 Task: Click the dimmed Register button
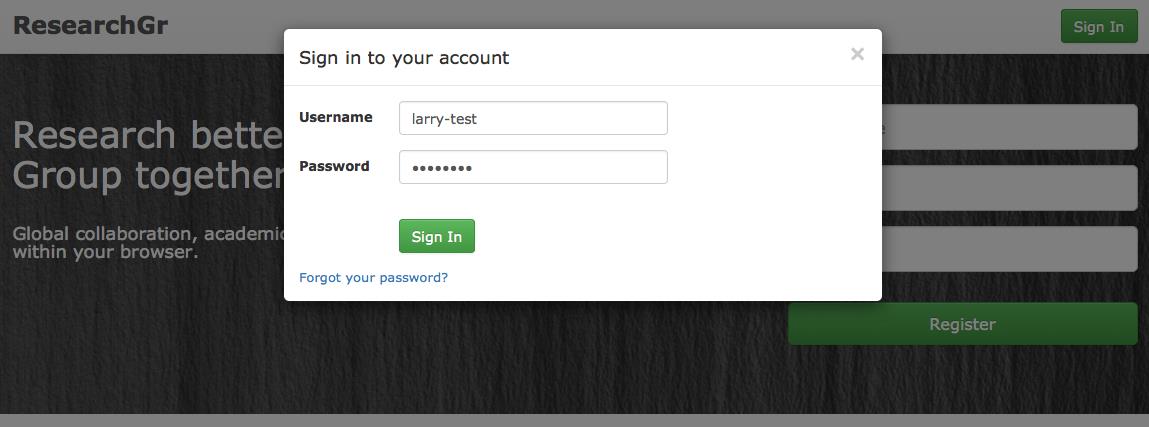[962, 324]
